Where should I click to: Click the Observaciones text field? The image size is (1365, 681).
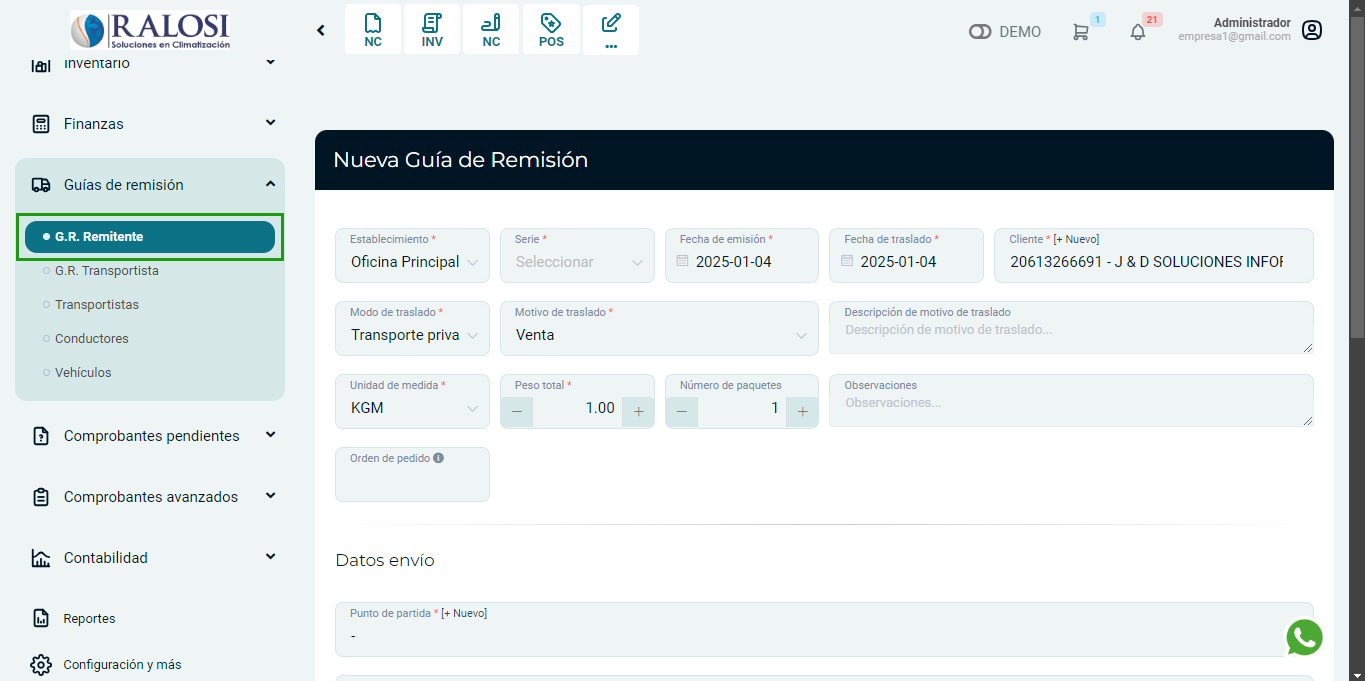pyautogui.click(x=1070, y=404)
